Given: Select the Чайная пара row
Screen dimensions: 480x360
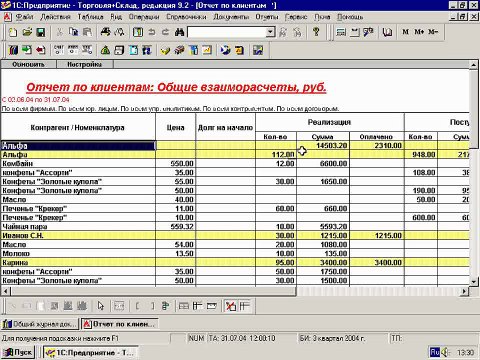Looking at the screenshot, I should coord(235,226).
